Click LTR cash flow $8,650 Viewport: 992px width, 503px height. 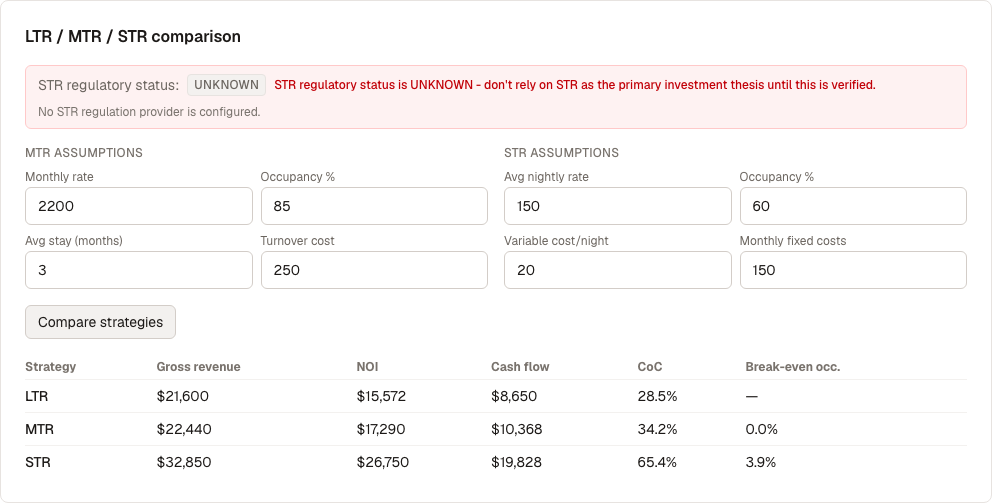pyautogui.click(x=514, y=397)
